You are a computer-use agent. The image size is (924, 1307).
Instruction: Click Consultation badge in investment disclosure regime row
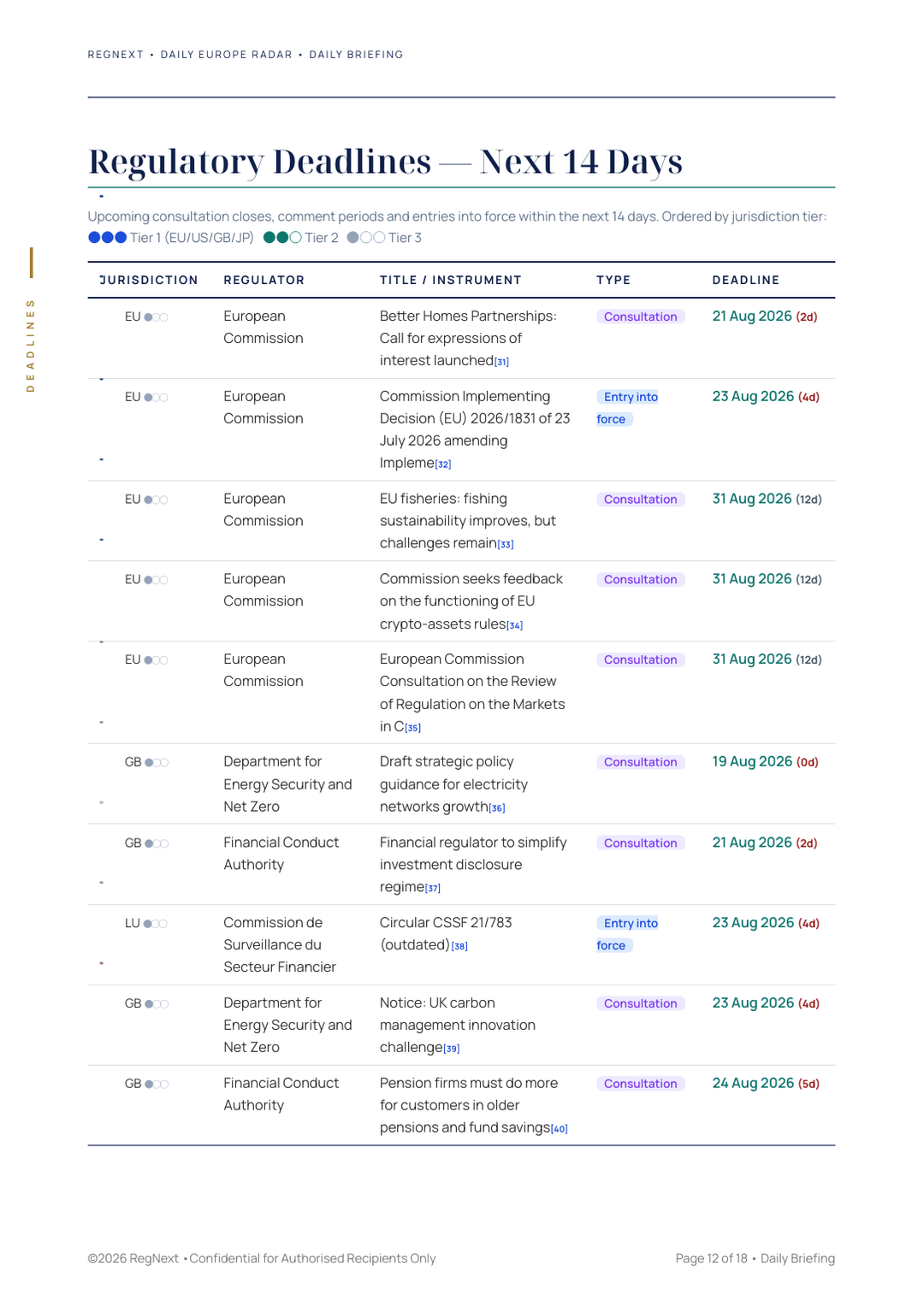641,843
